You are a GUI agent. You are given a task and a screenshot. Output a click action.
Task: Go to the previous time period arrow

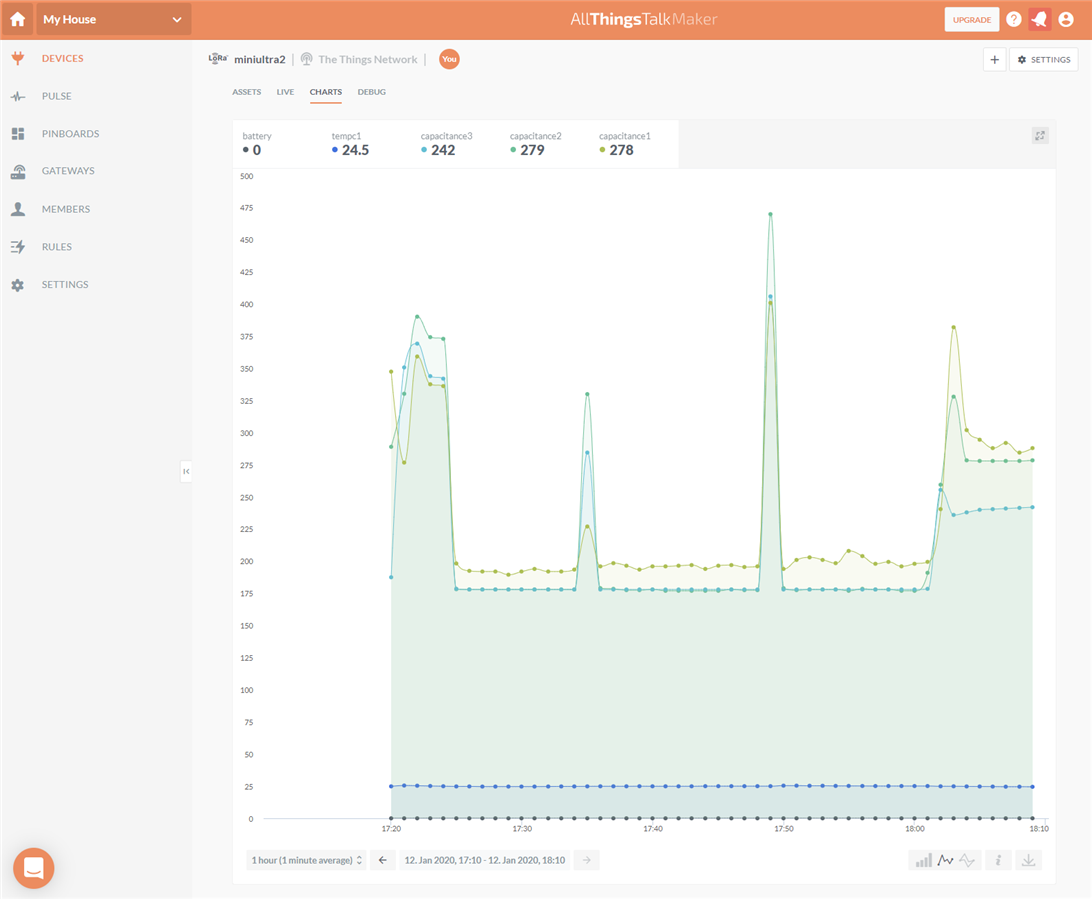(382, 860)
